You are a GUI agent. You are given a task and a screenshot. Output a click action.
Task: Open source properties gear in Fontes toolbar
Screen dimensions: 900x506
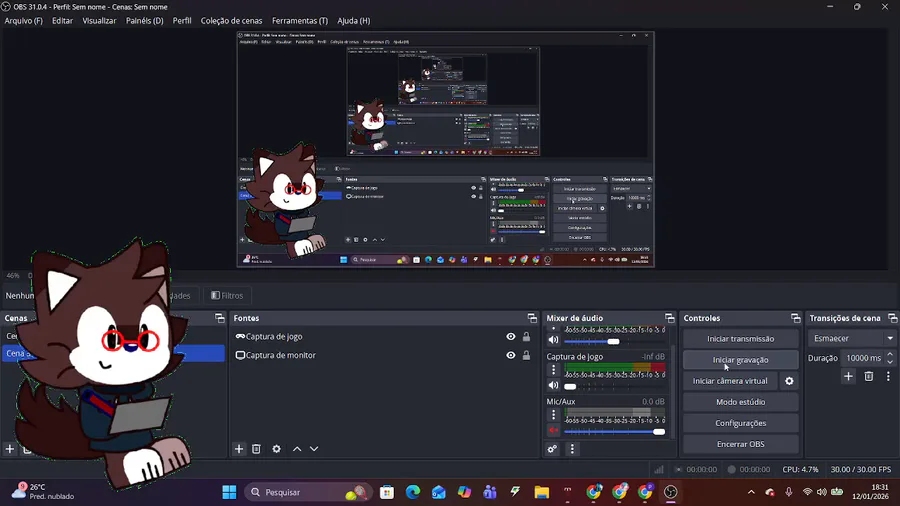277,449
